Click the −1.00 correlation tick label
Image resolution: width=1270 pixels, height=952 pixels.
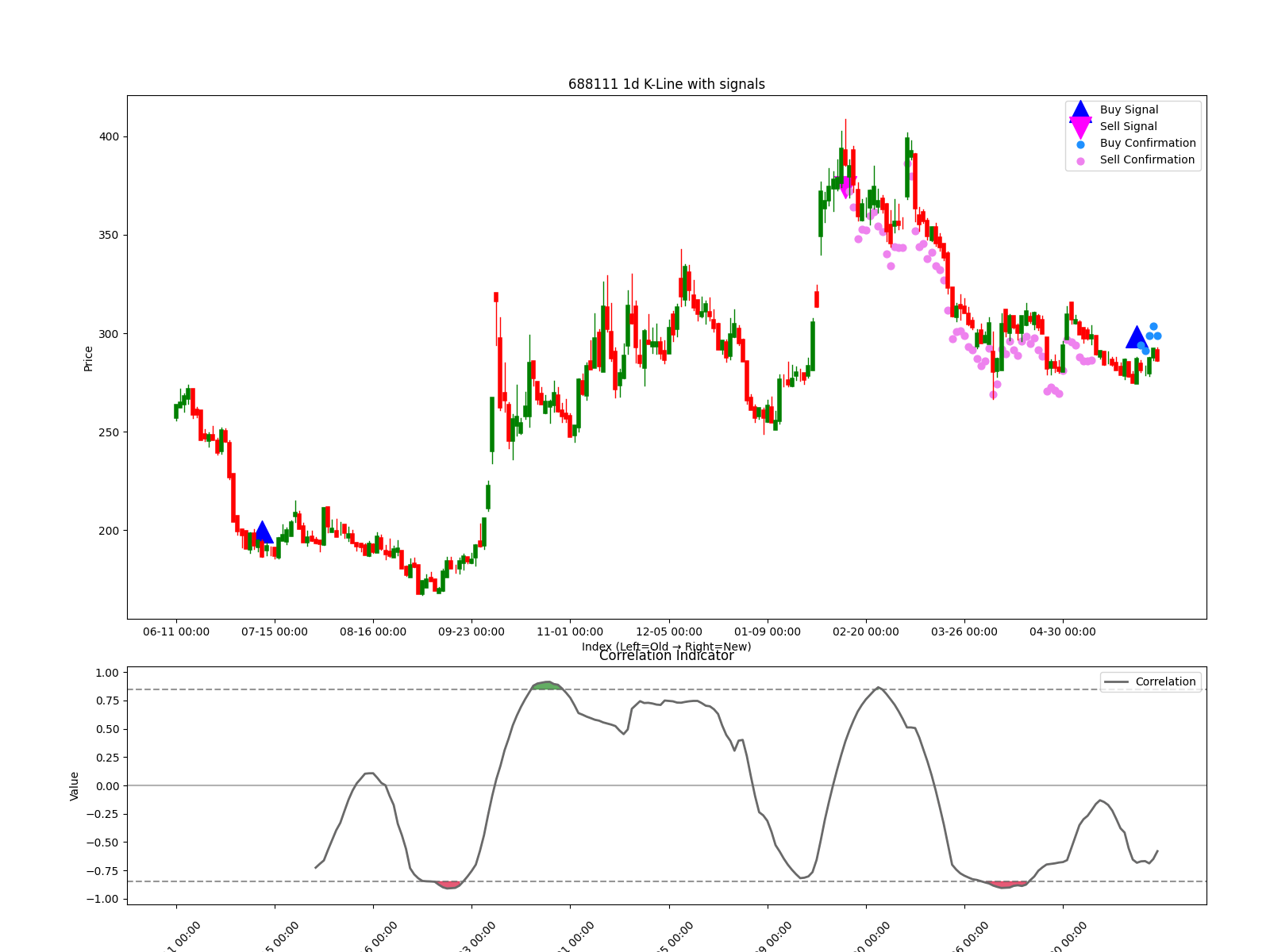[x=103, y=900]
